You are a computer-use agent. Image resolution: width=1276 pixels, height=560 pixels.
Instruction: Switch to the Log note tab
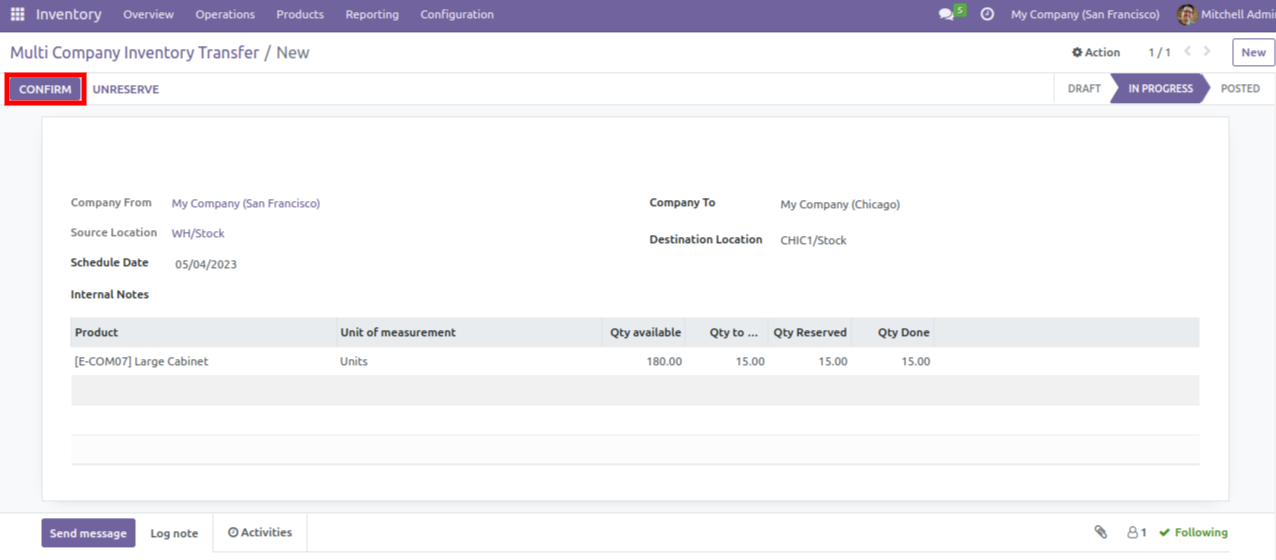tap(174, 534)
